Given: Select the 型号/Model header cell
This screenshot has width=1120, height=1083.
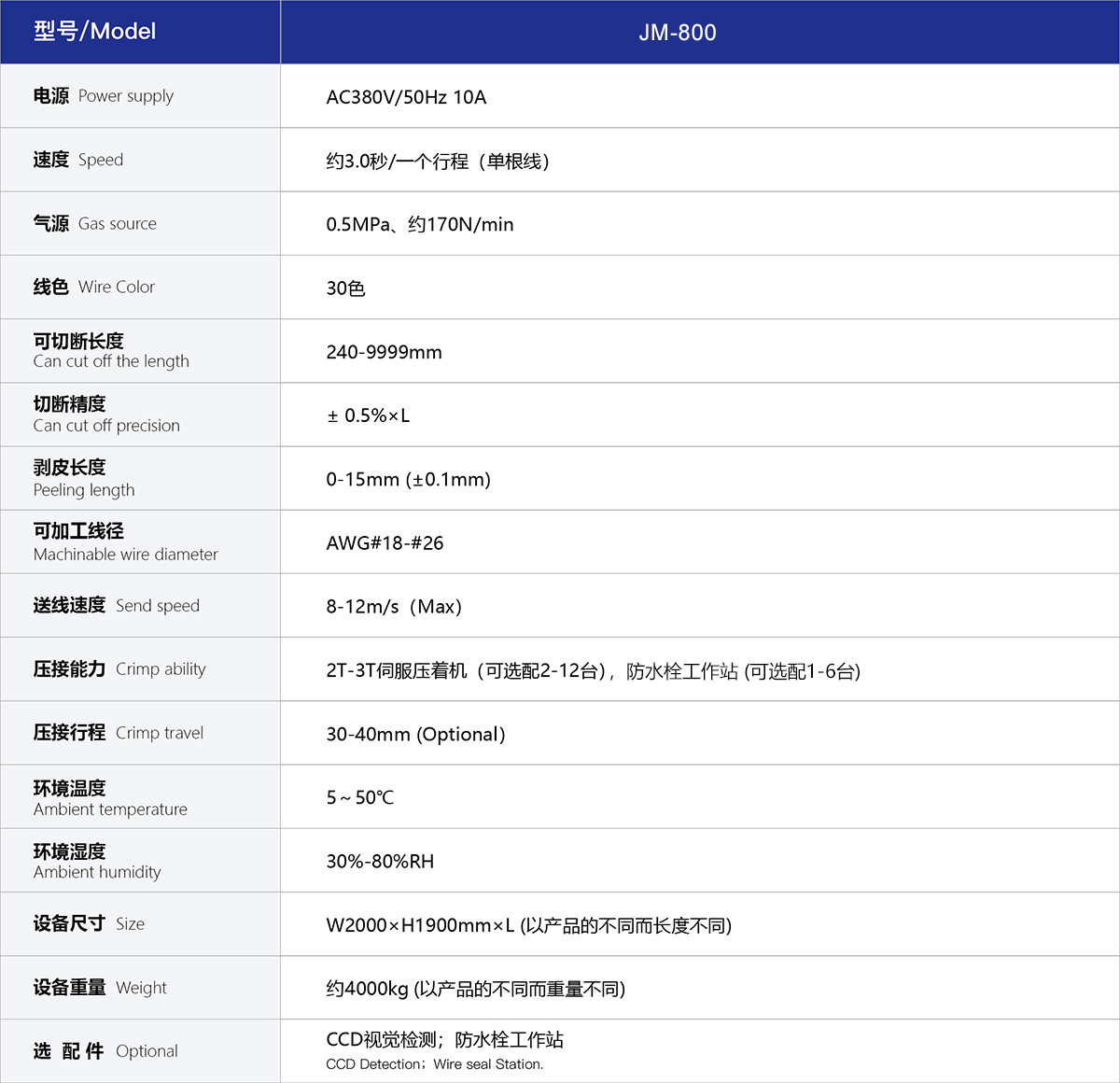Looking at the screenshot, I should pyautogui.click(x=91, y=32).
